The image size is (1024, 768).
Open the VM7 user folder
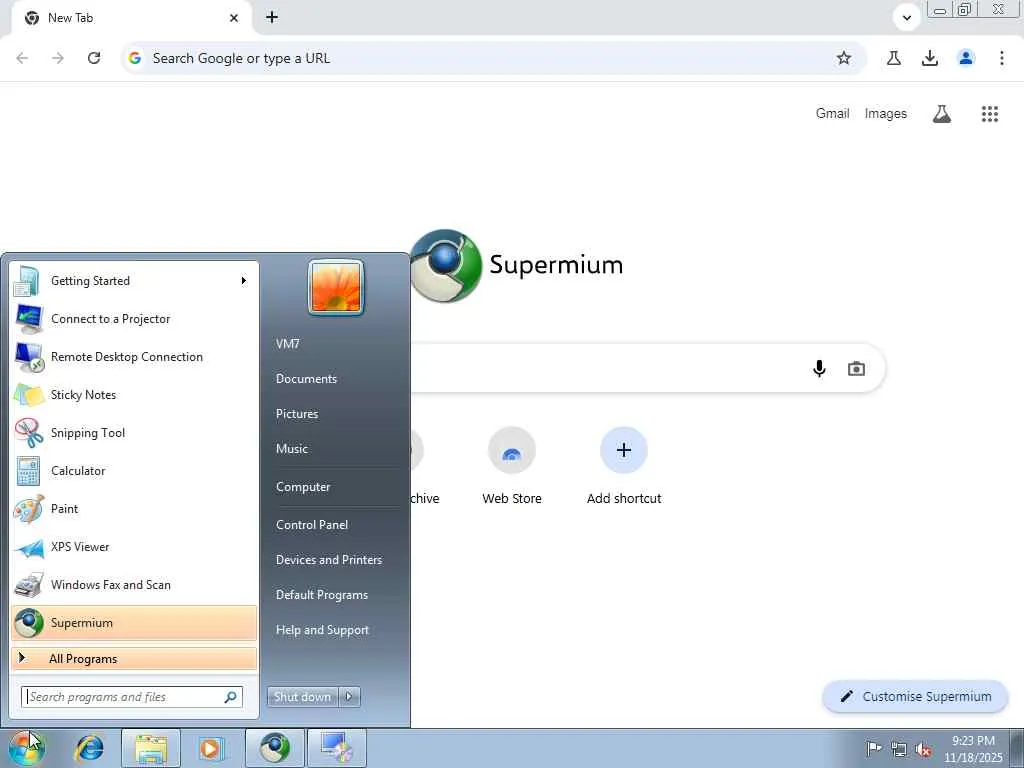[287, 344]
